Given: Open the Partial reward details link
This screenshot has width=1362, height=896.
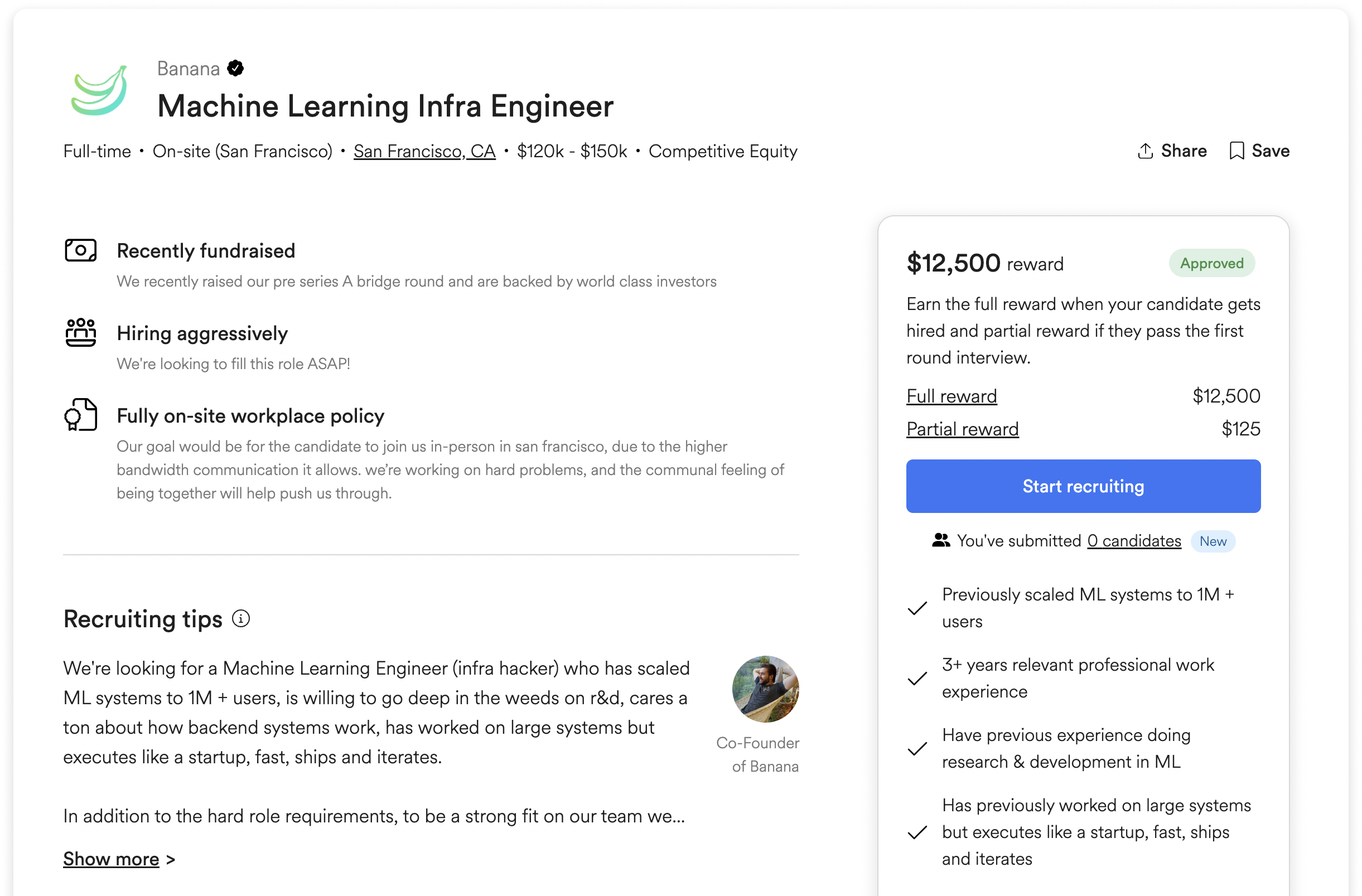Looking at the screenshot, I should (963, 429).
